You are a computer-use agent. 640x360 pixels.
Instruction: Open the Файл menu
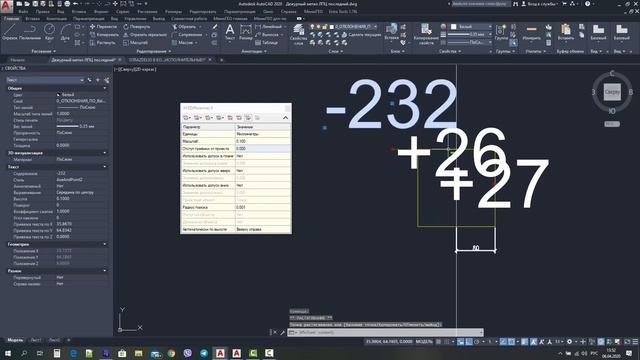click(23, 12)
